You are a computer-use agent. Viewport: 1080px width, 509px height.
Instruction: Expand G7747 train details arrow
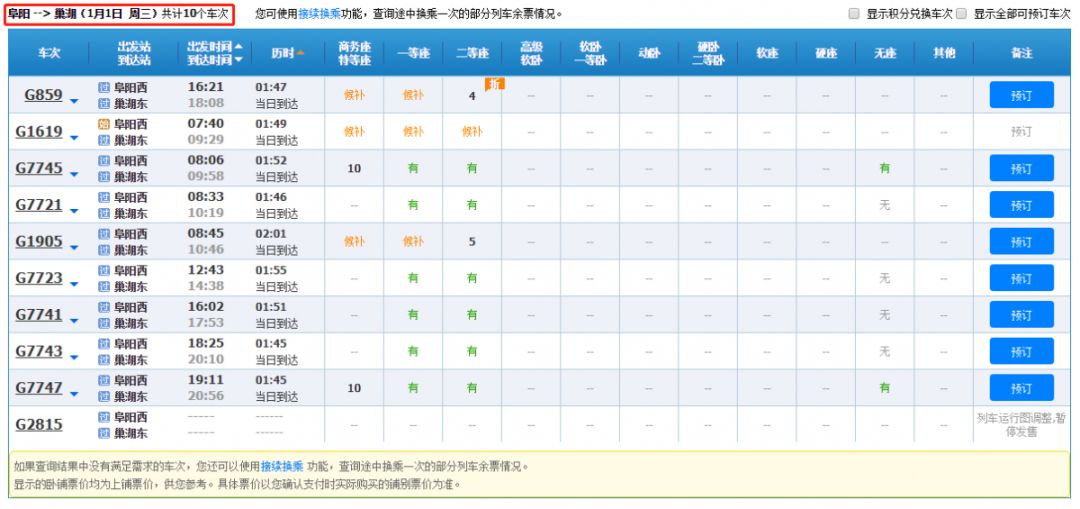click(x=74, y=394)
